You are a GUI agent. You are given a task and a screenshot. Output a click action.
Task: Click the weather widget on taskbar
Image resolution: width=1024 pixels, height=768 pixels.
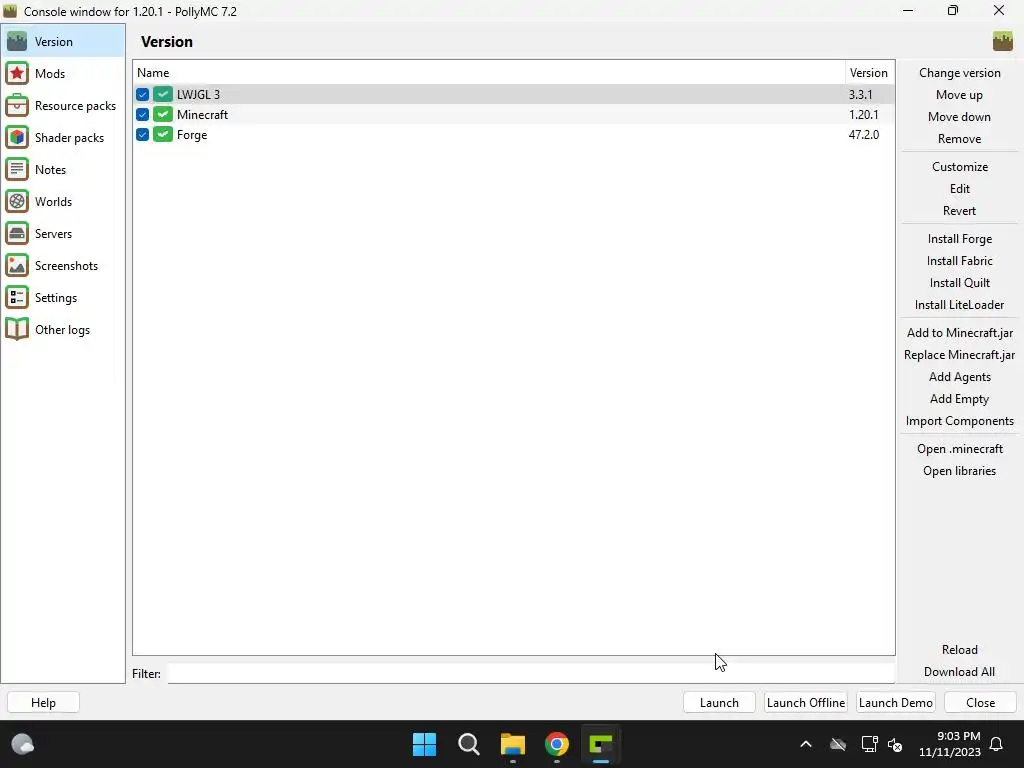click(x=23, y=744)
